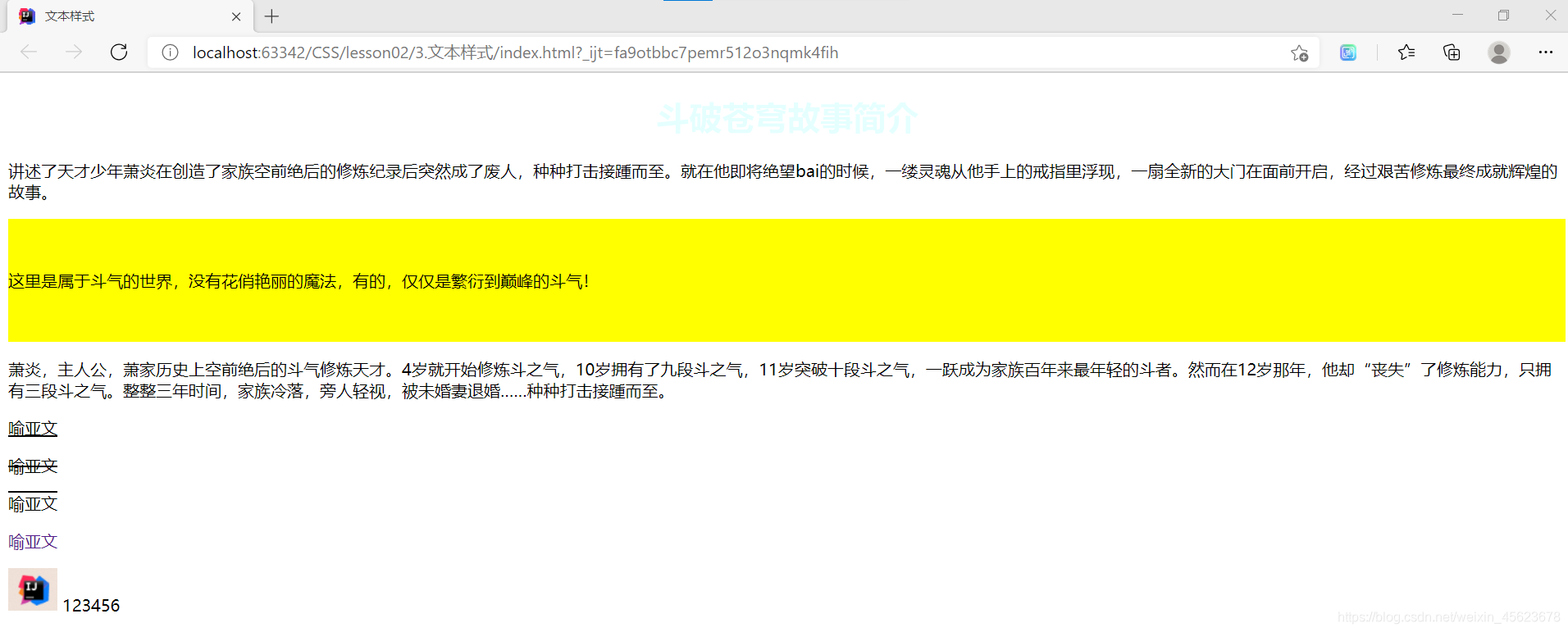Image resolution: width=1568 pixels, height=632 pixels.
Task: Go forward to the next page
Action: 74,52
